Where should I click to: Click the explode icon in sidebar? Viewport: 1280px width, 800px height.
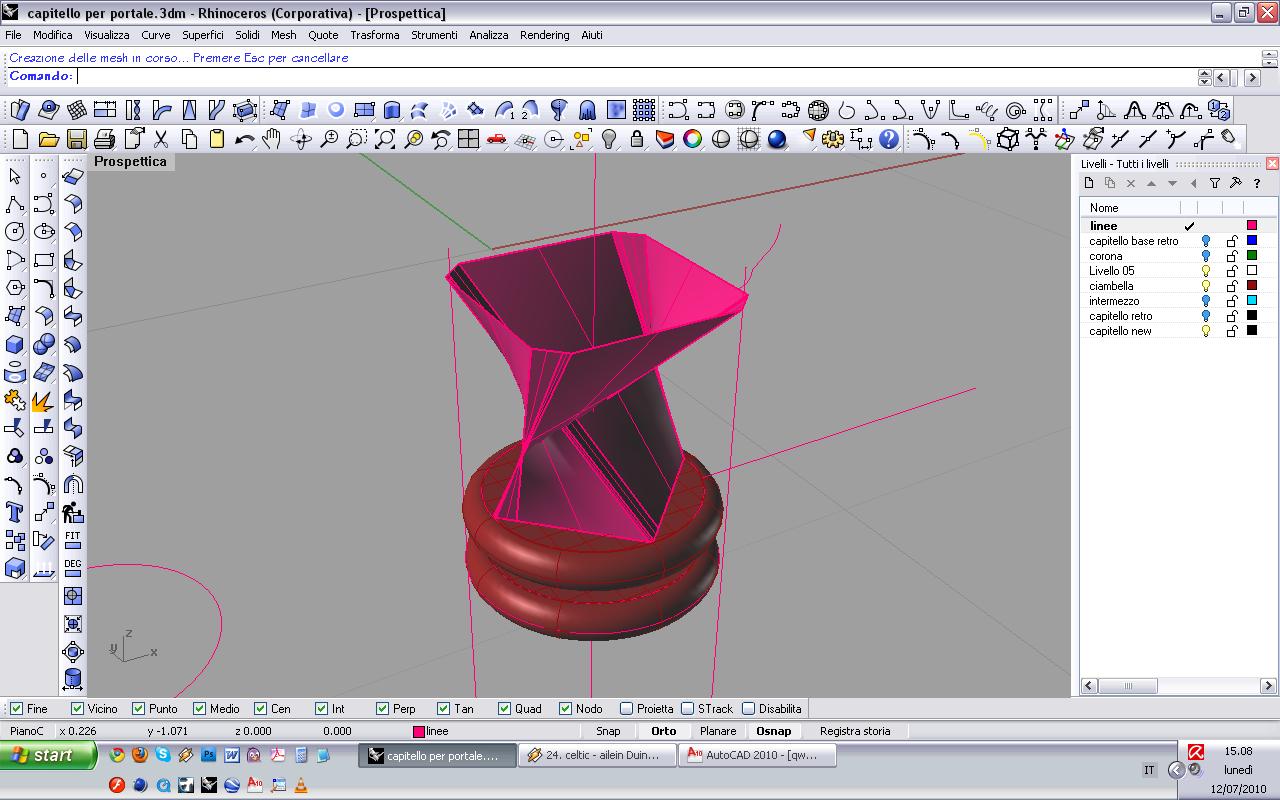point(43,400)
